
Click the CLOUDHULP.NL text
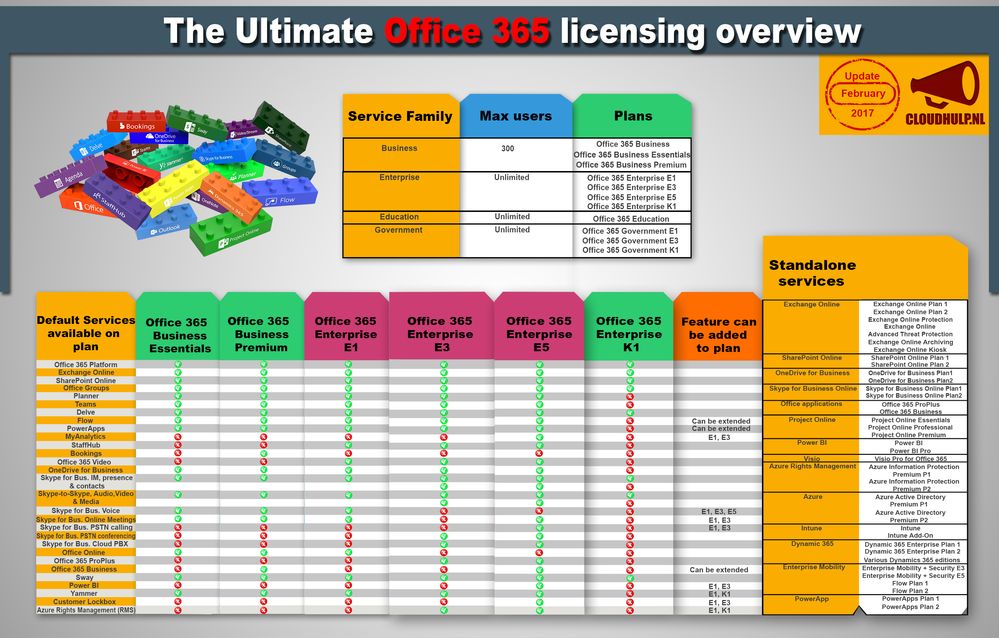[945, 120]
